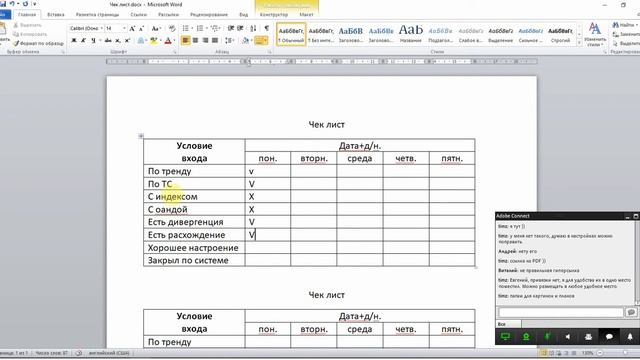The width and height of the screenshot is (640, 360).
Task: Select the Обычный style thumbnail
Action: (291, 34)
